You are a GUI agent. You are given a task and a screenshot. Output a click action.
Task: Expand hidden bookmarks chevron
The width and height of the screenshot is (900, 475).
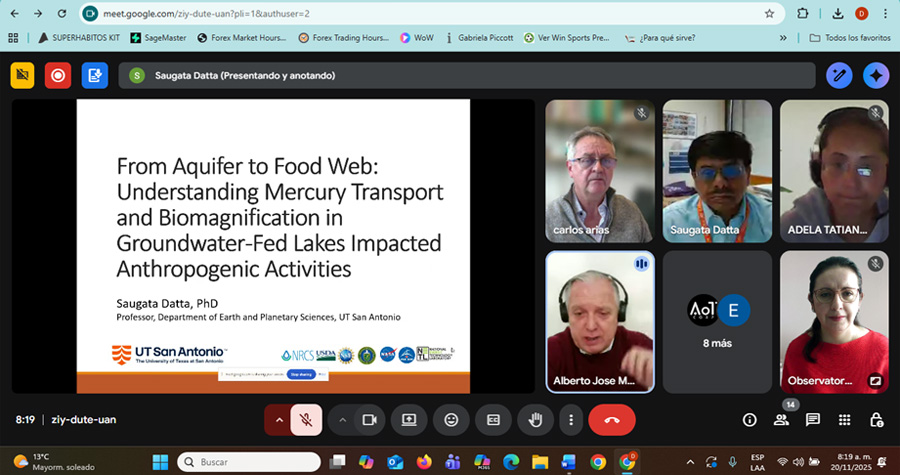click(x=783, y=38)
